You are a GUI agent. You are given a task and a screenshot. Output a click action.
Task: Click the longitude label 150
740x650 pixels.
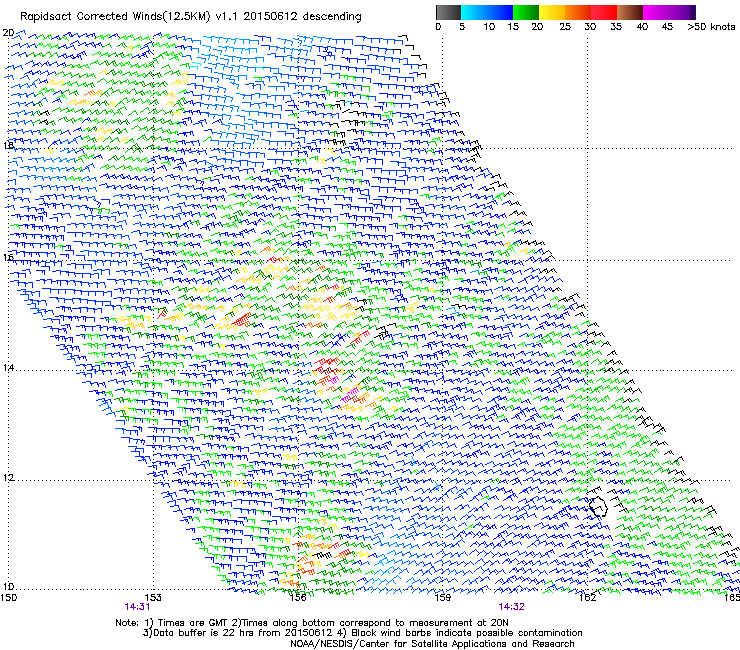click(8, 598)
